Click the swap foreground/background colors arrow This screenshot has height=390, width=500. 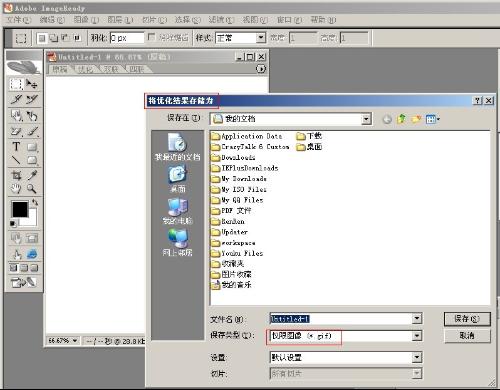click(x=35, y=202)
